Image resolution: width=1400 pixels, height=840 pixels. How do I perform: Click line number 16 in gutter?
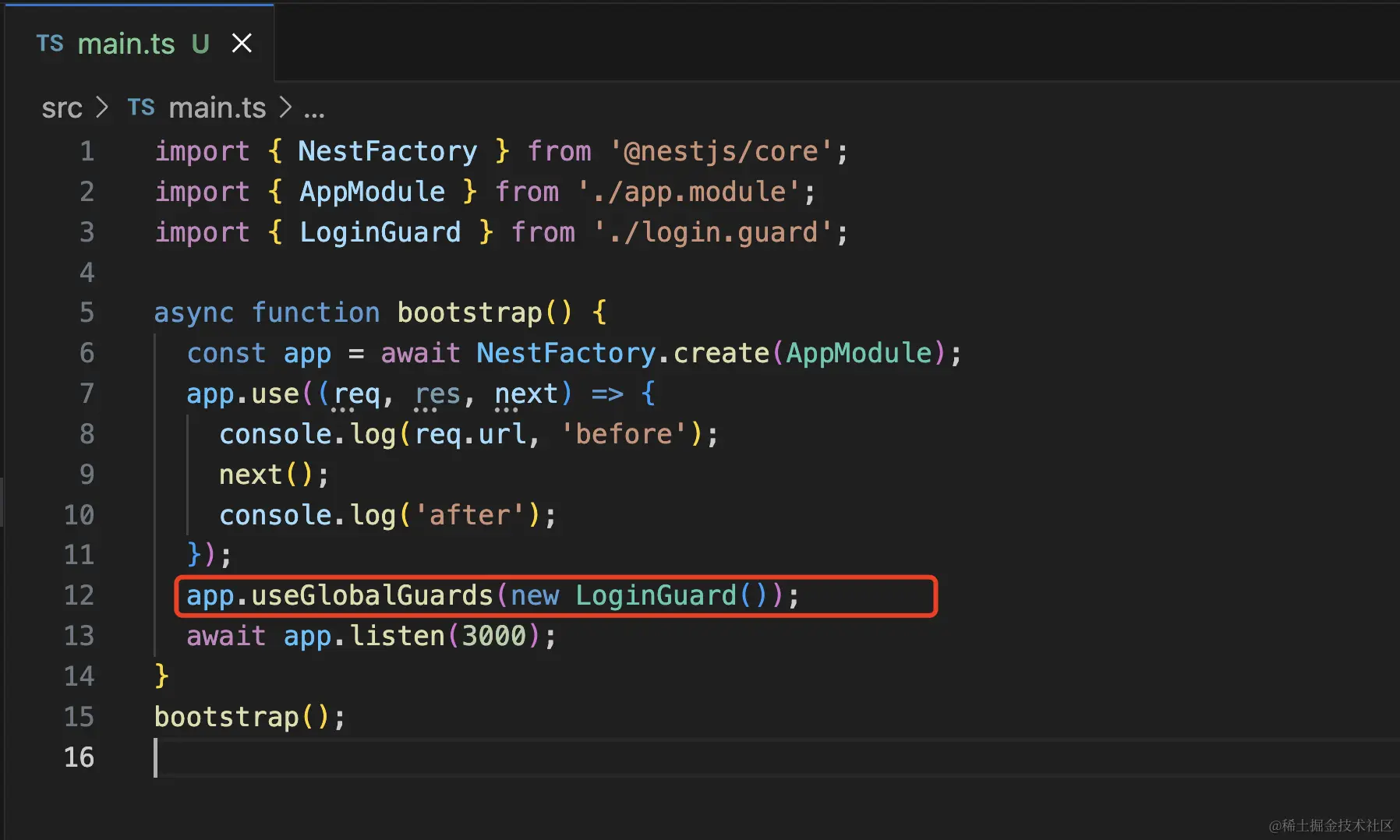(x=79, y=757)
